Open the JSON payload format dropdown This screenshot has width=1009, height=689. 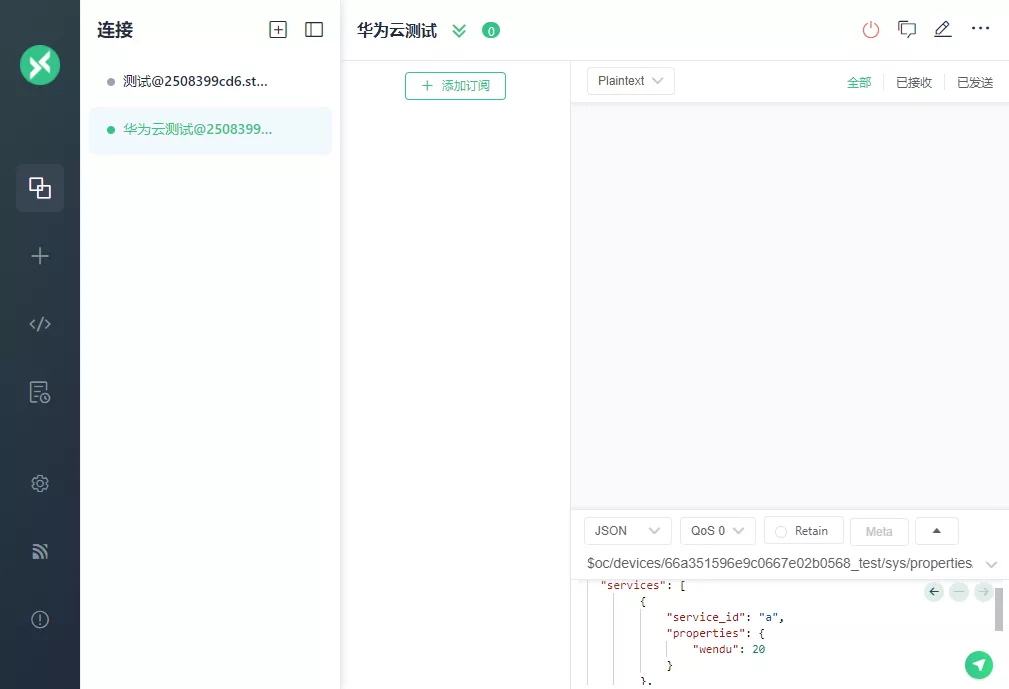[627, 531]
